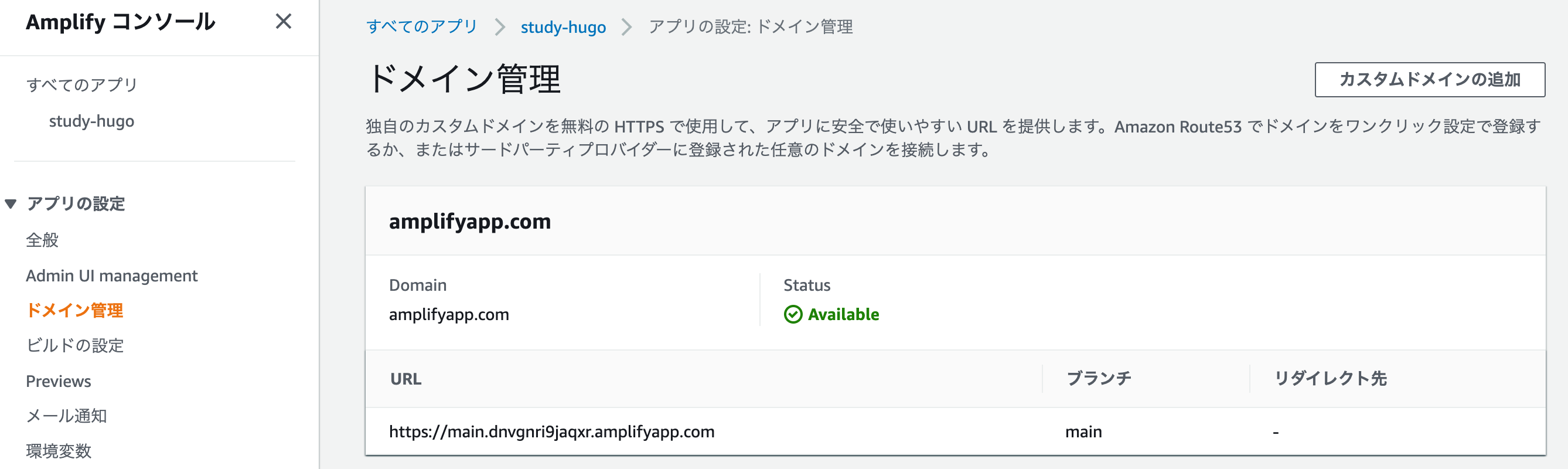Viewport: 1568px width, 469px height.
Task: Open メール通知 in sidebar
Action: click(x=66, y=416)
